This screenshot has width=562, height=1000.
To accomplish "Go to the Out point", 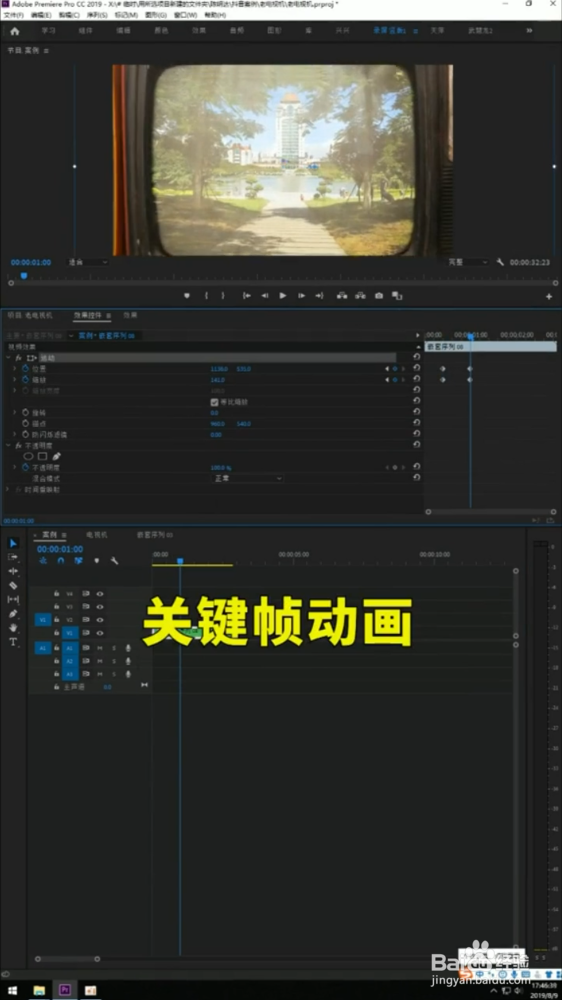I will coord(319,295).
